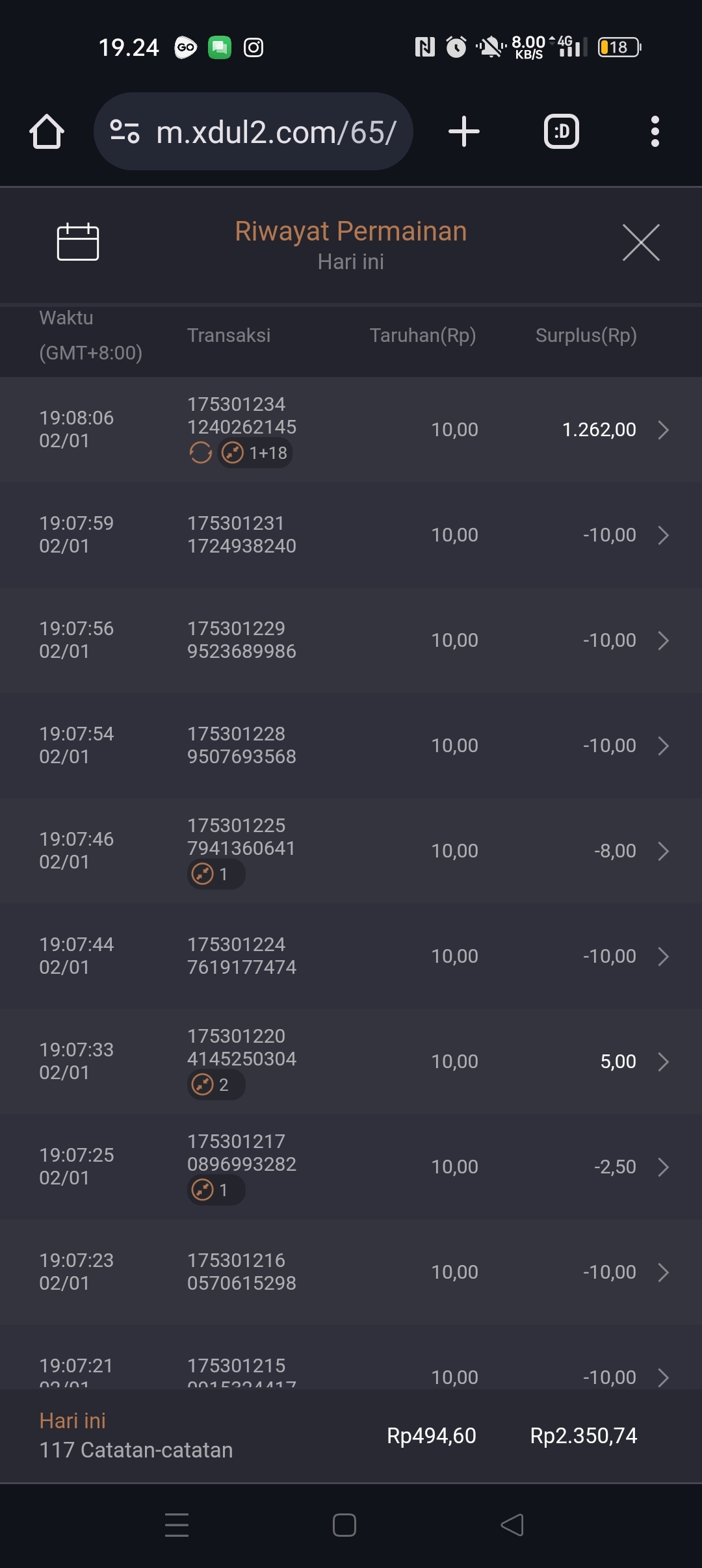The width and height of the screenshot is (702, 1568).
Task: Open the -2,50 surplus transaction chevron
Action: [x=663, y=1167]
